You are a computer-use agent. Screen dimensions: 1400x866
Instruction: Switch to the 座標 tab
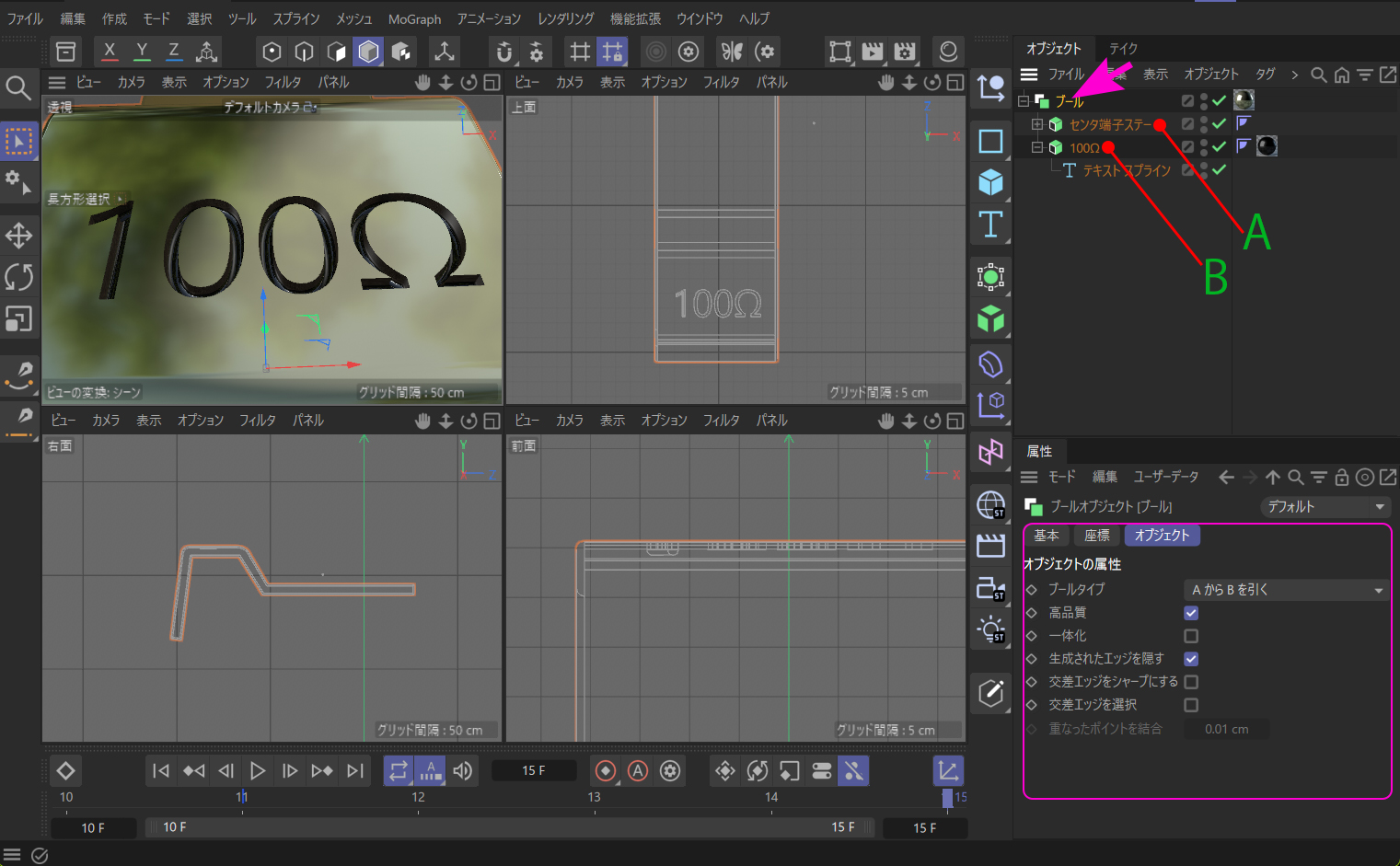tap(1096, 536)
